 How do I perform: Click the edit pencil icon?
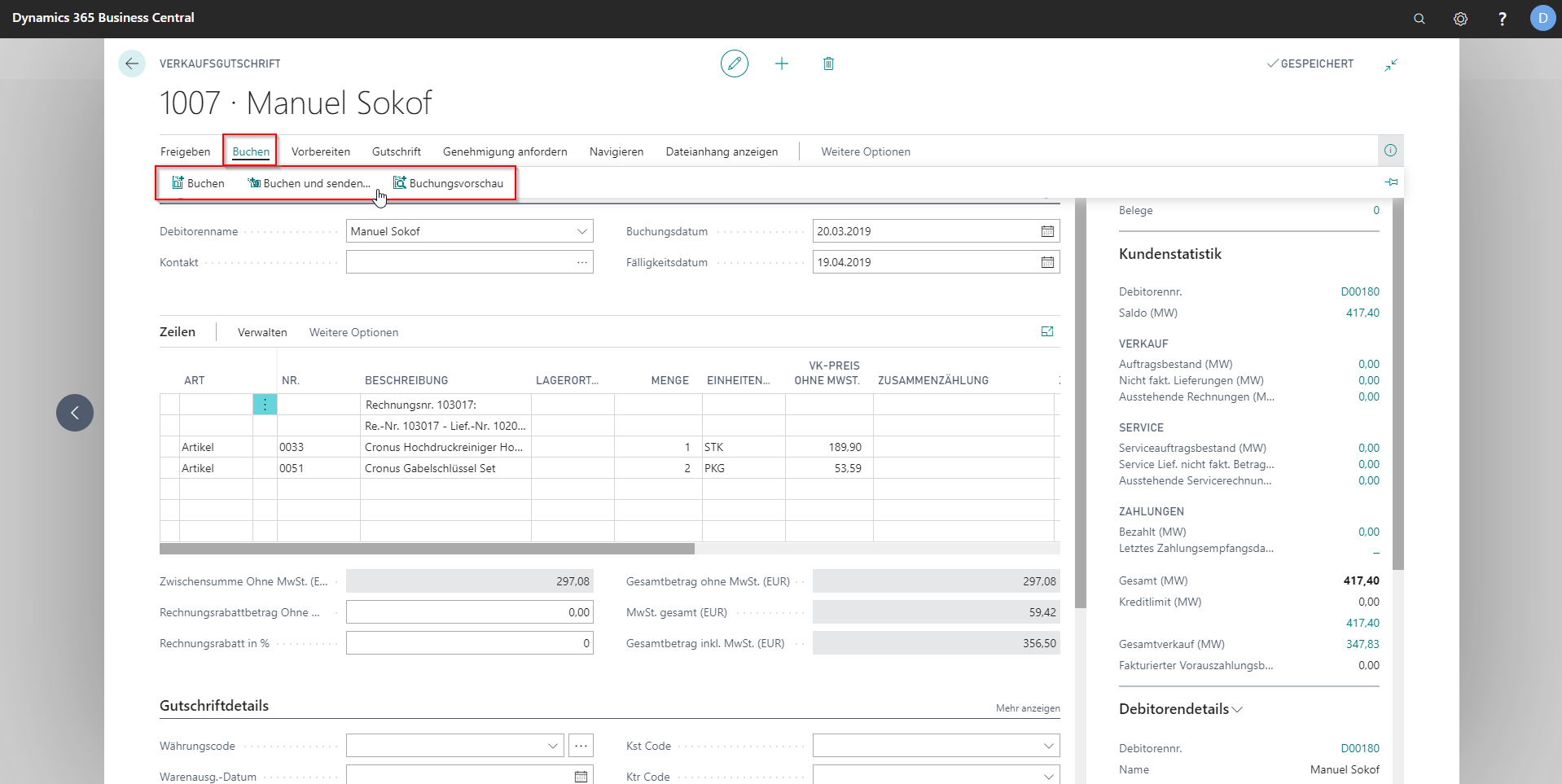(x=735, y=64)
